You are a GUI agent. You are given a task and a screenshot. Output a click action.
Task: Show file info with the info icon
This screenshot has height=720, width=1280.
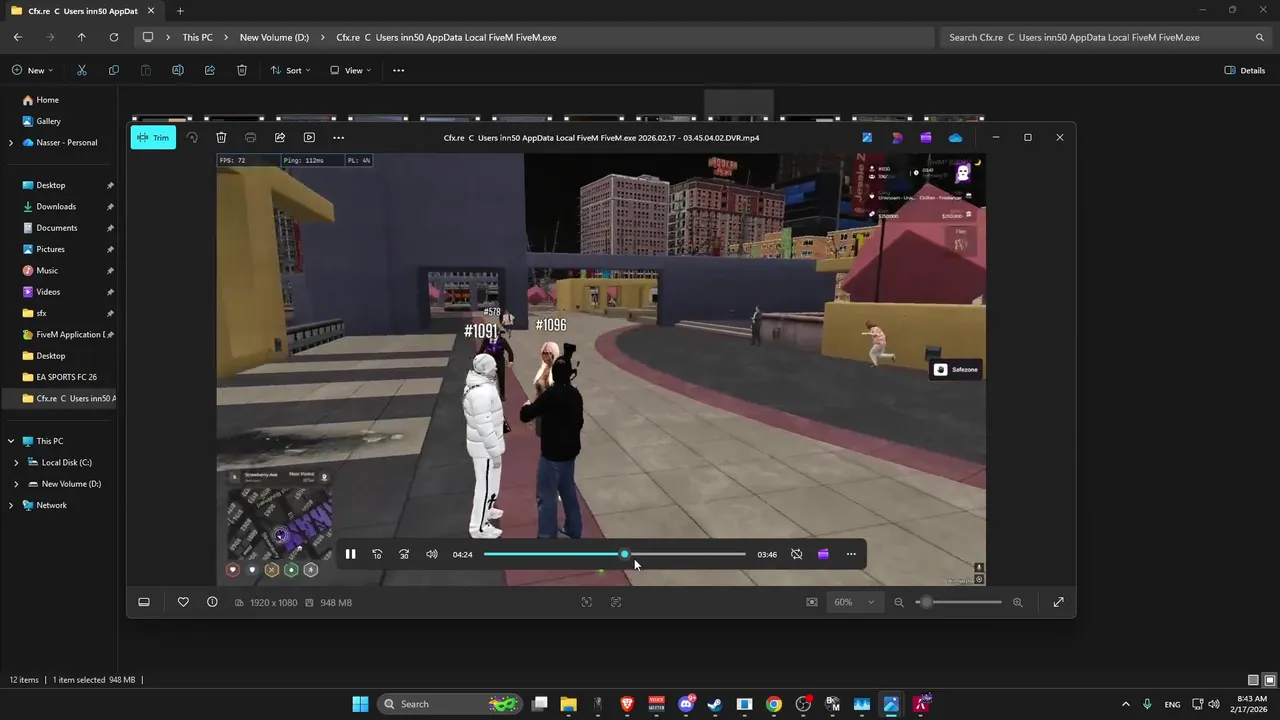(212, 602)
